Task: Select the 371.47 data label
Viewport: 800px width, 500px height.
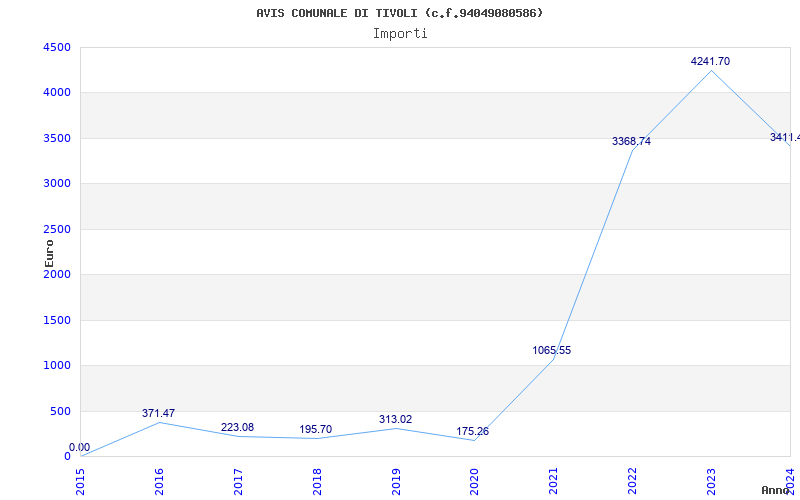Action: click(x=158, y=413)
